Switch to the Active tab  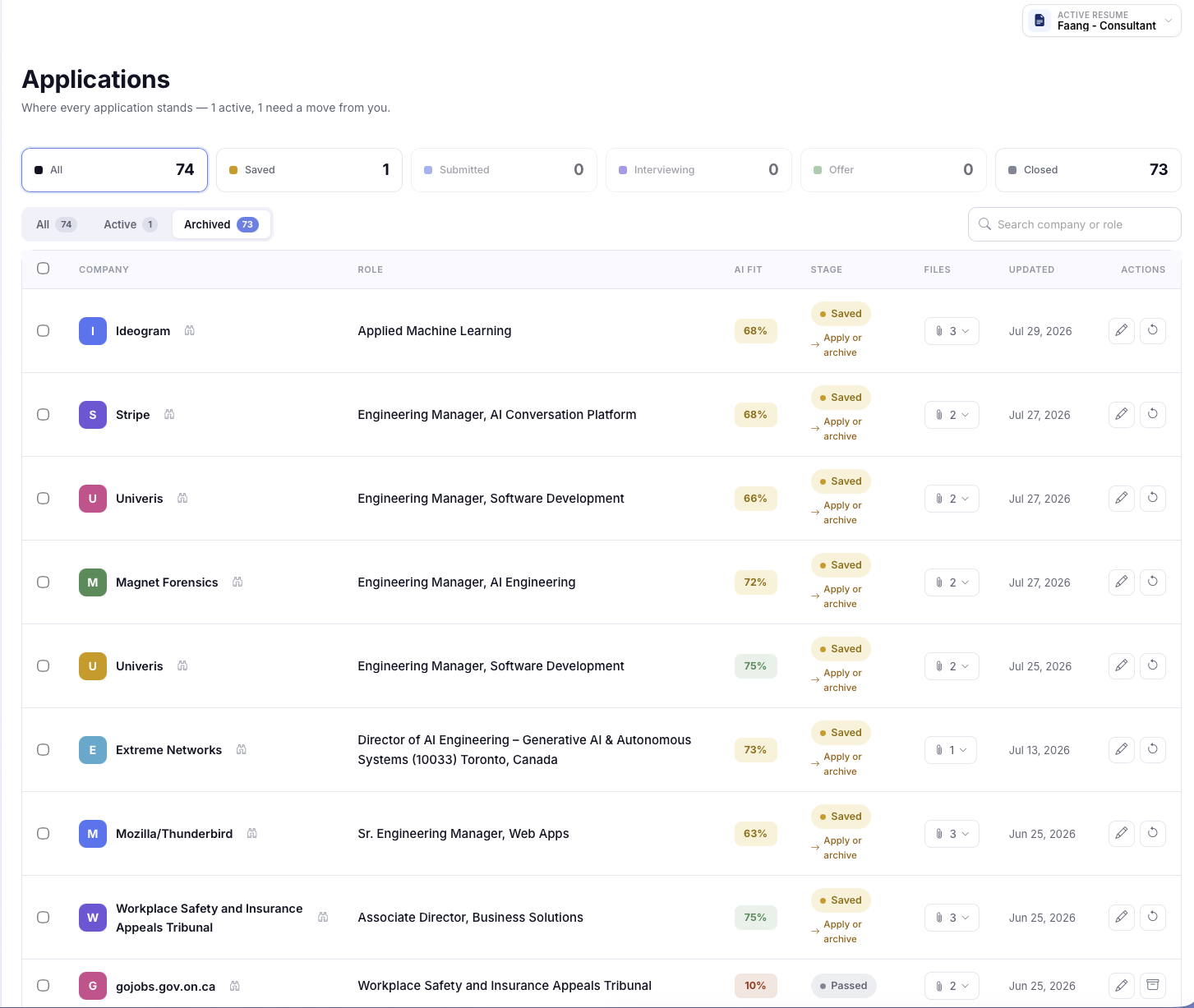point(130,224)
